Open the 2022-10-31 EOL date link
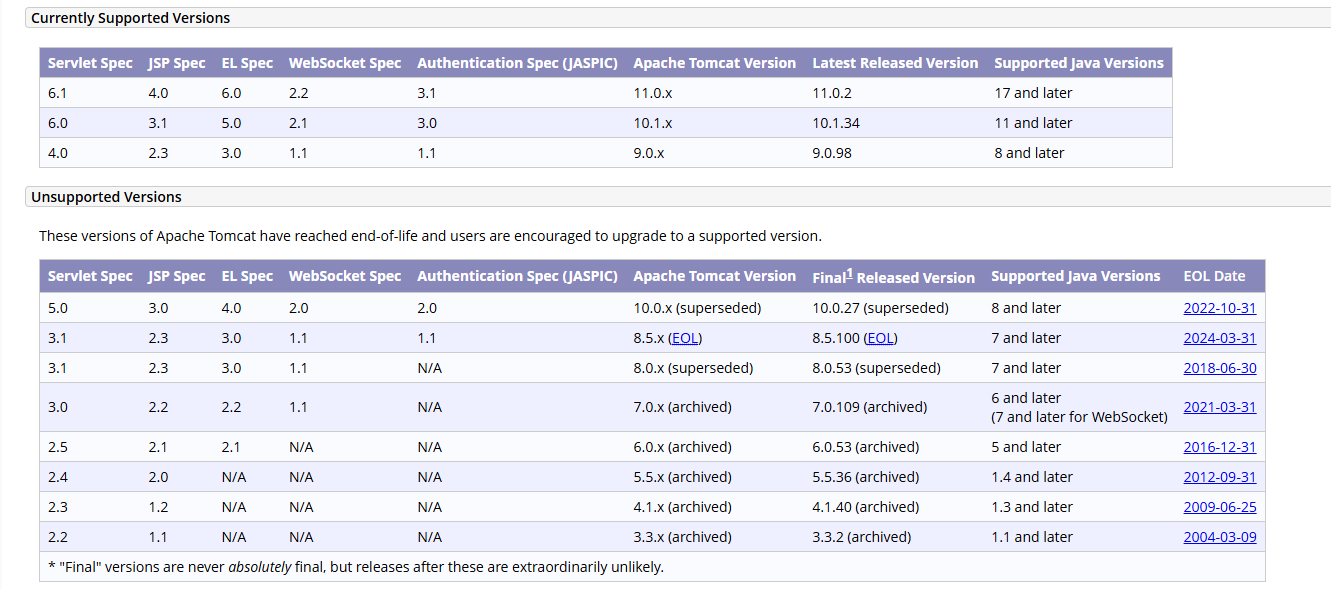 (1219, 308)
